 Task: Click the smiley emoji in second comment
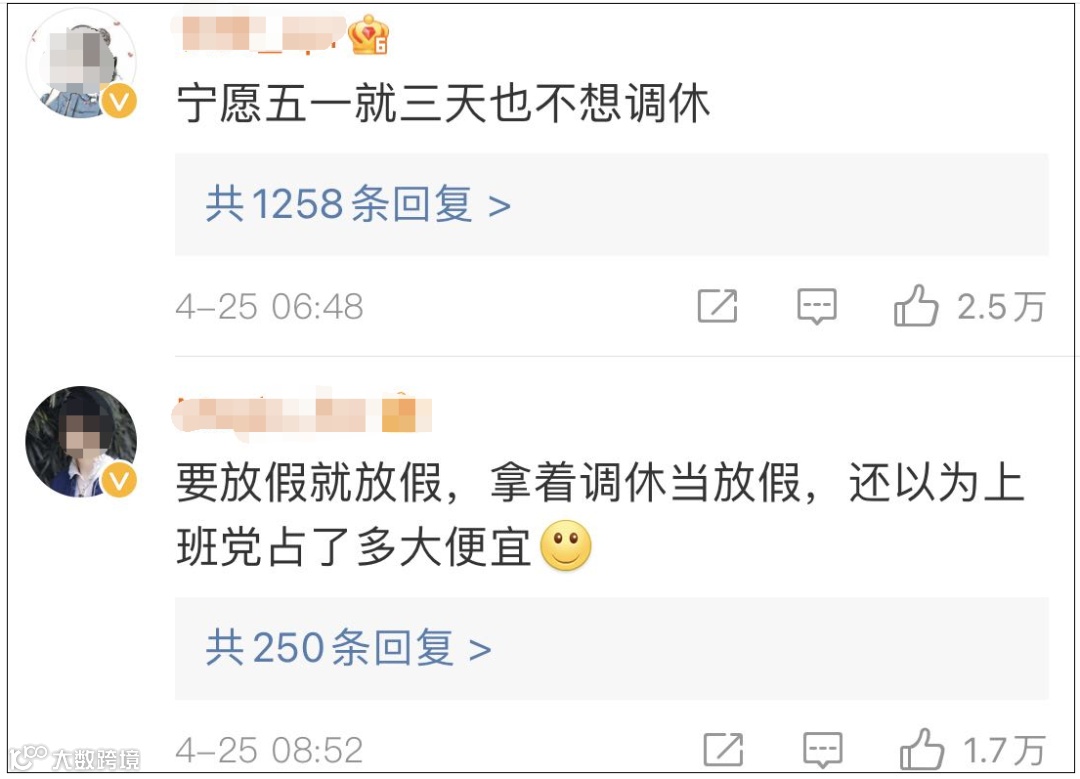(x=566, y=546)
